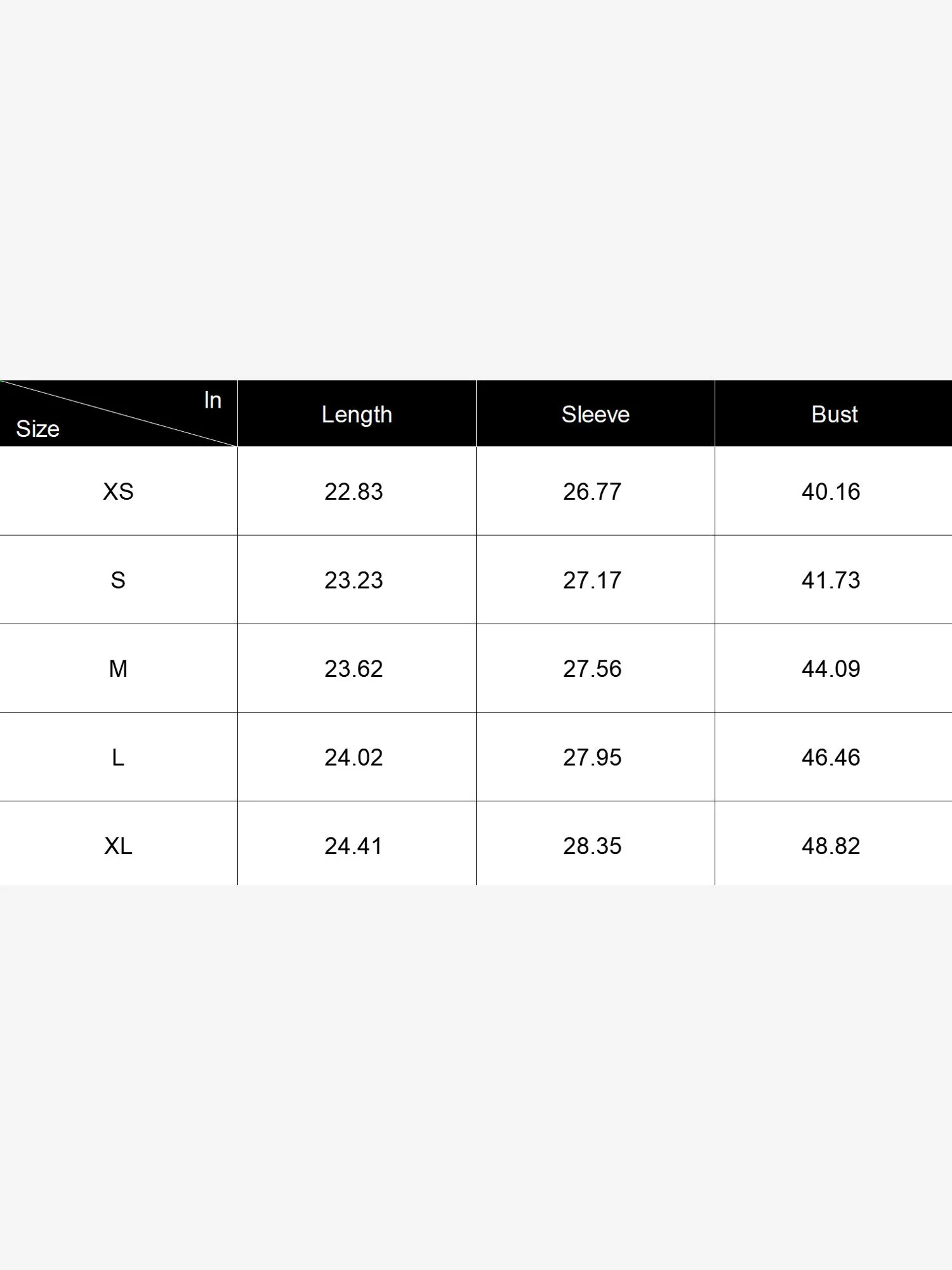Click the 41.73 bust measurement
This screenshot has width=952, height=1270.
tap(831, 580)
